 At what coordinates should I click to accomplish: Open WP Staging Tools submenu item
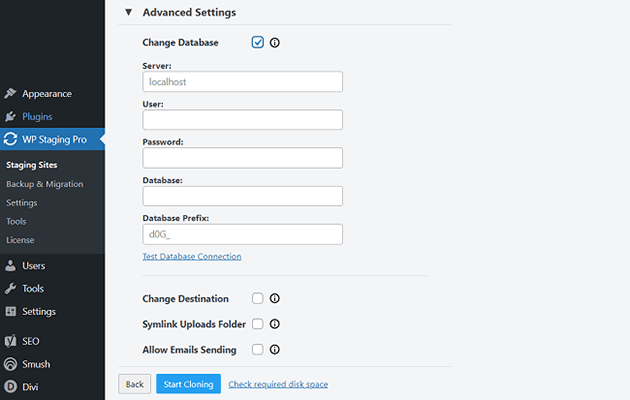point(16,221)
